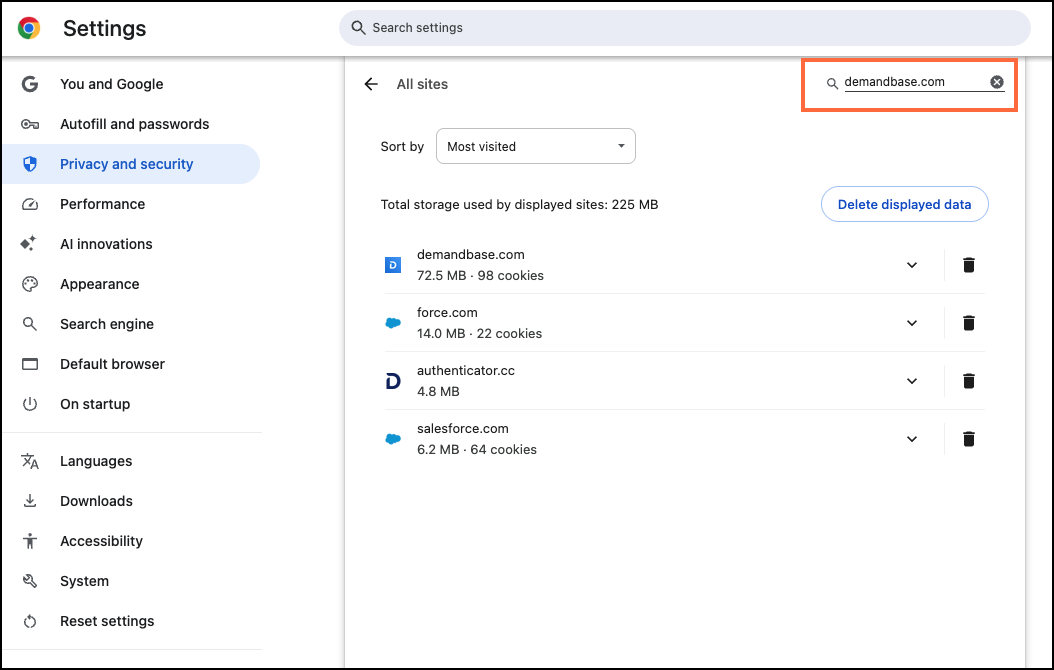Click the total storage used text
Image resolution: width=1054 pixels, height=670 pixels.
(519, 204)
